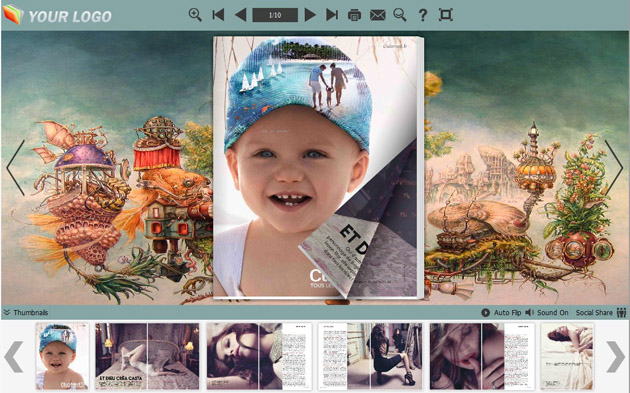The image size is (630, 393).
Task: Start Auto Flip playback
Action: pyautogui.click(x=501, y=312)
